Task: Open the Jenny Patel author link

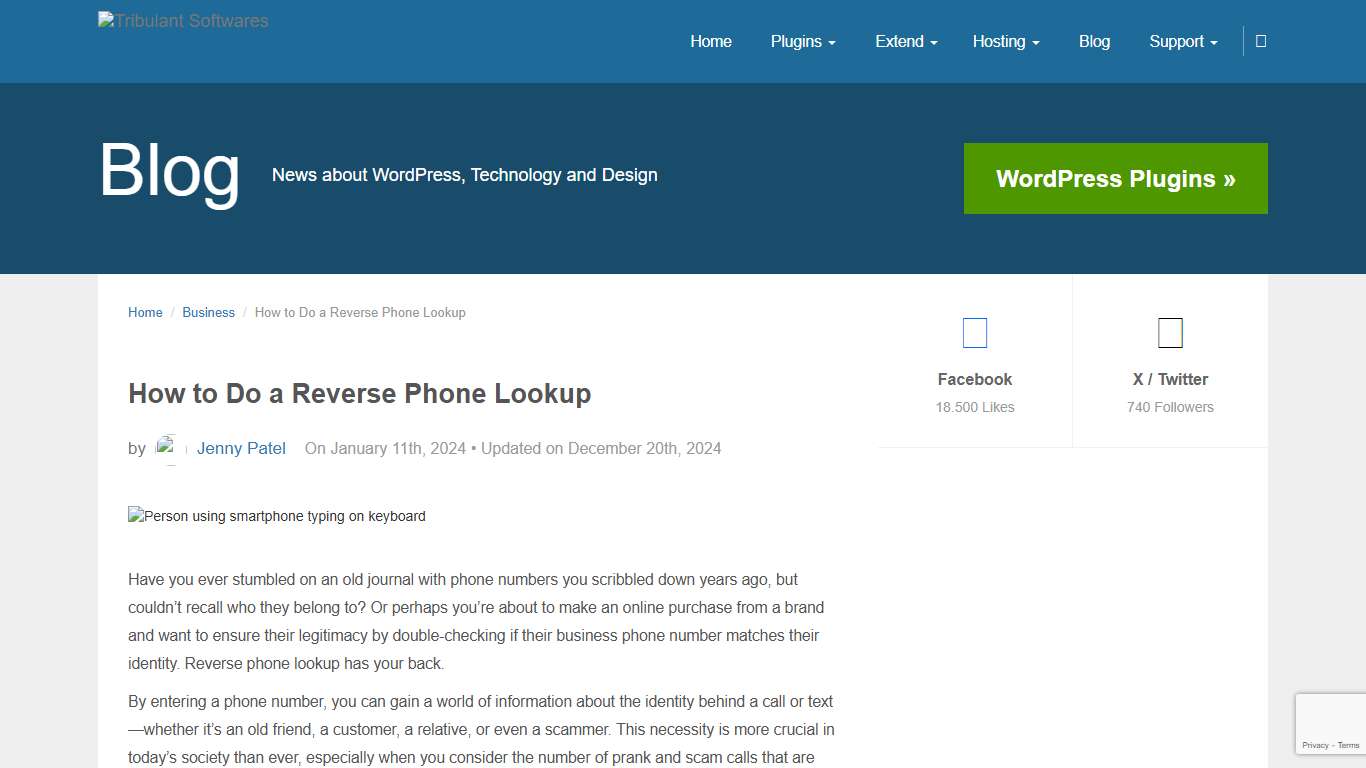Action: (241, 448)
